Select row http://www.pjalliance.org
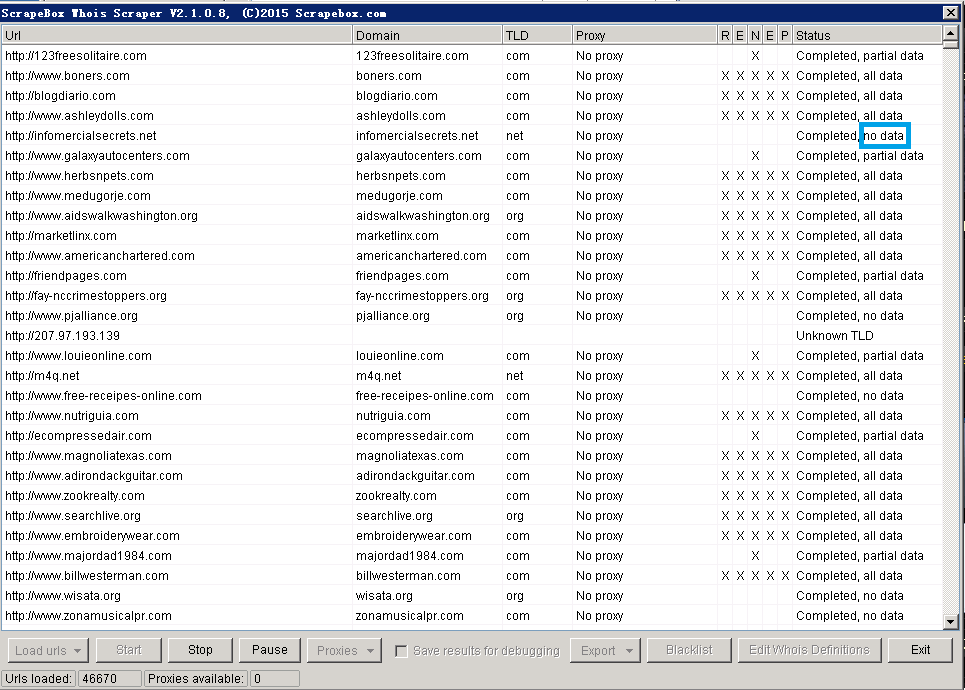The image size is (965, 690). (471, 316)
